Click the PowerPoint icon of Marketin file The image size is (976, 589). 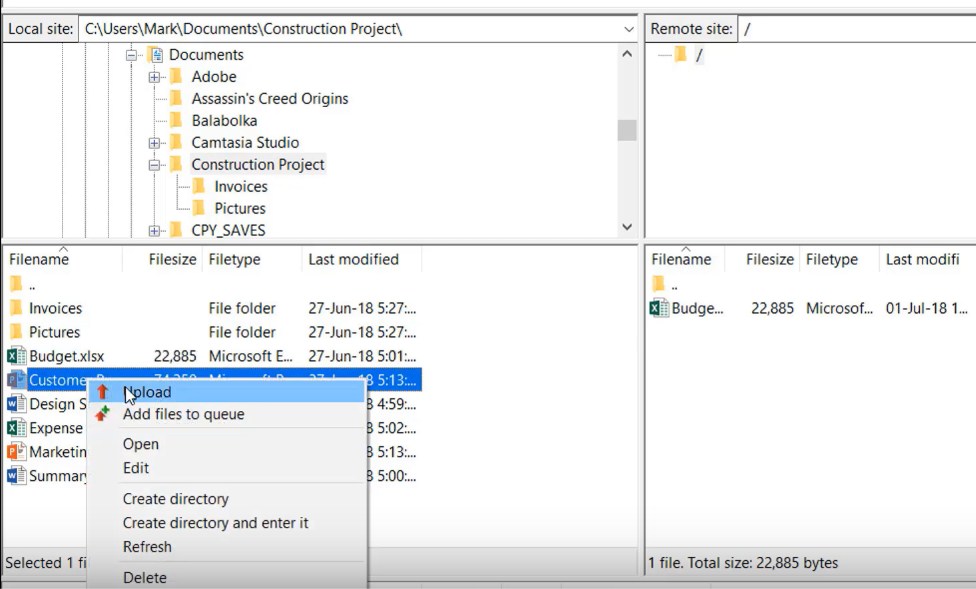coord(16,451)
